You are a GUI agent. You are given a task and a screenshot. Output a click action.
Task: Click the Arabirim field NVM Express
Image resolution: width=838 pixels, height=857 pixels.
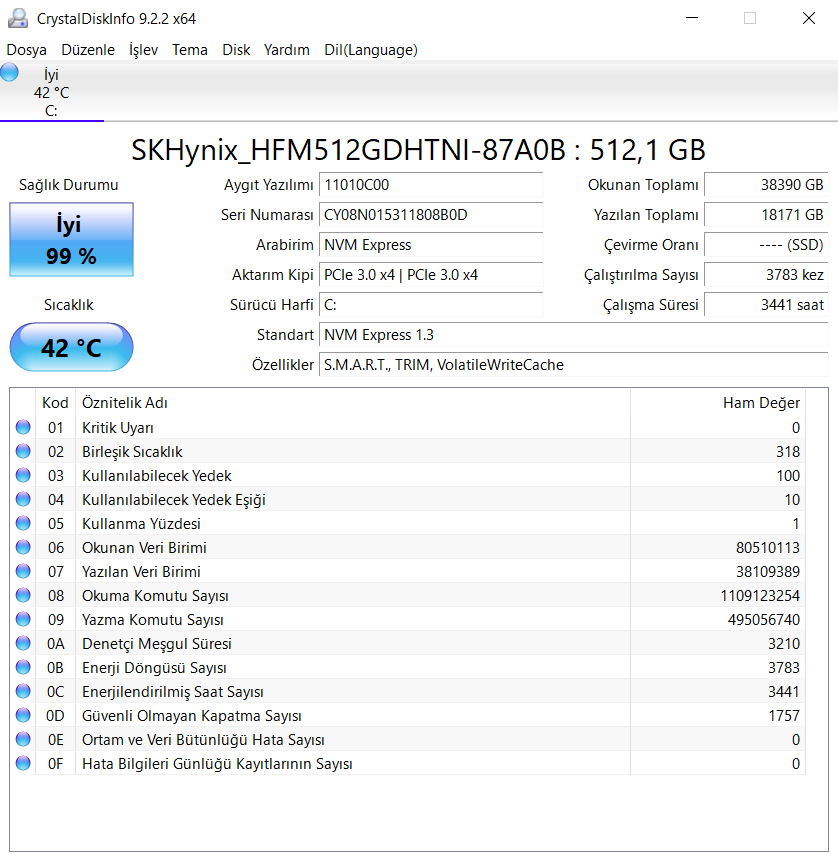(431, 245)
